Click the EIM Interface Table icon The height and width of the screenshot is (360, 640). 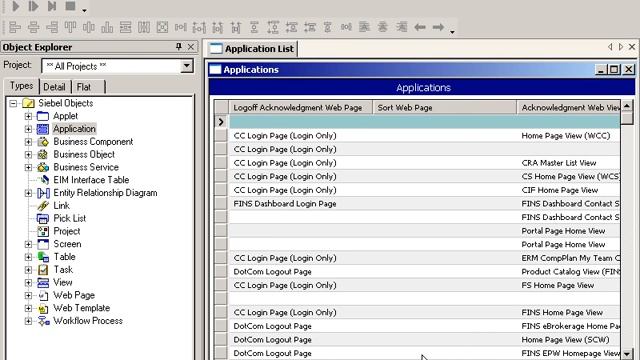43,180
